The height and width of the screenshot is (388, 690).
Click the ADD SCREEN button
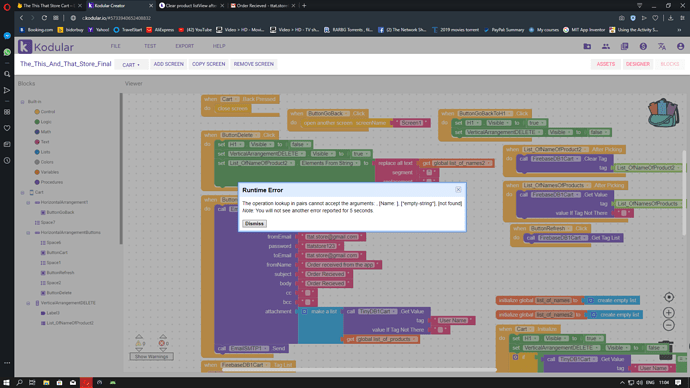coord(169,64)
